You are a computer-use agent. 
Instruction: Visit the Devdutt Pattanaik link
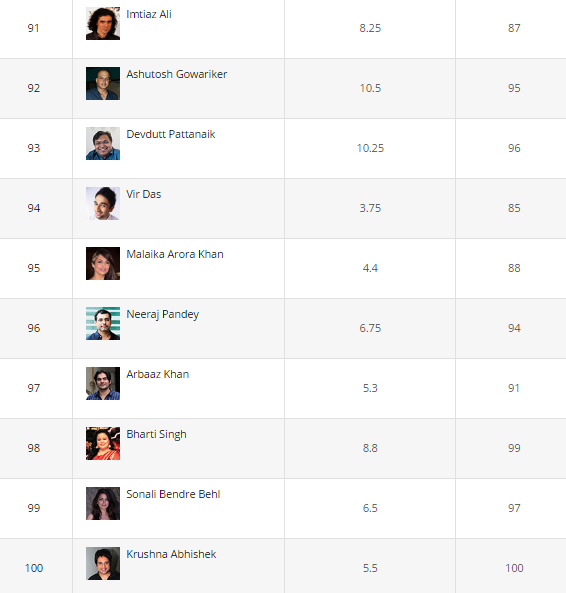171,134
